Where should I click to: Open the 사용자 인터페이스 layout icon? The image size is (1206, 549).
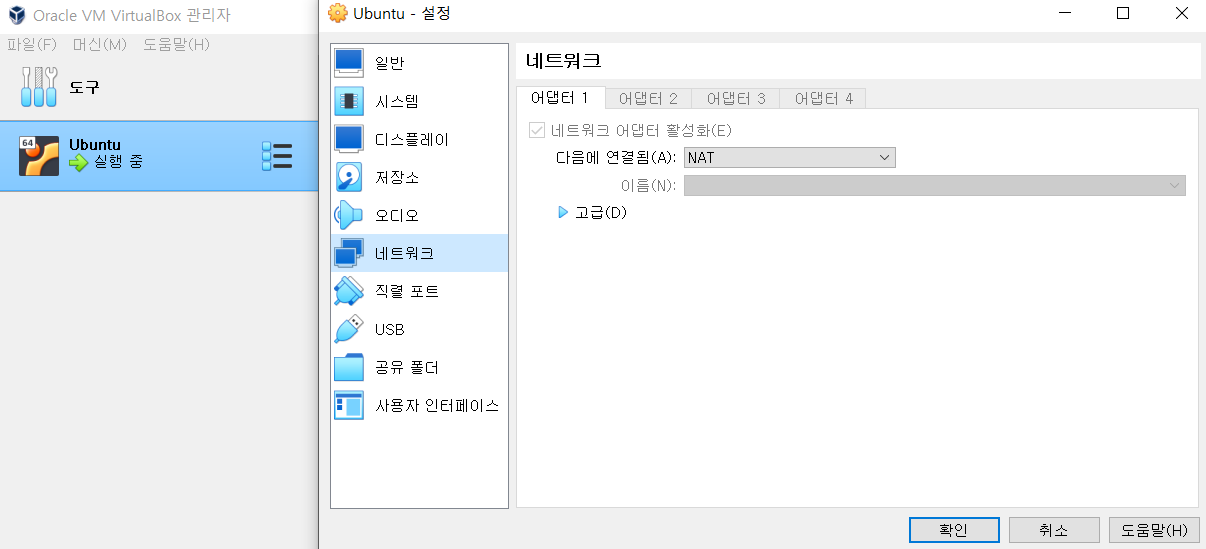click(x=349, y=405)
